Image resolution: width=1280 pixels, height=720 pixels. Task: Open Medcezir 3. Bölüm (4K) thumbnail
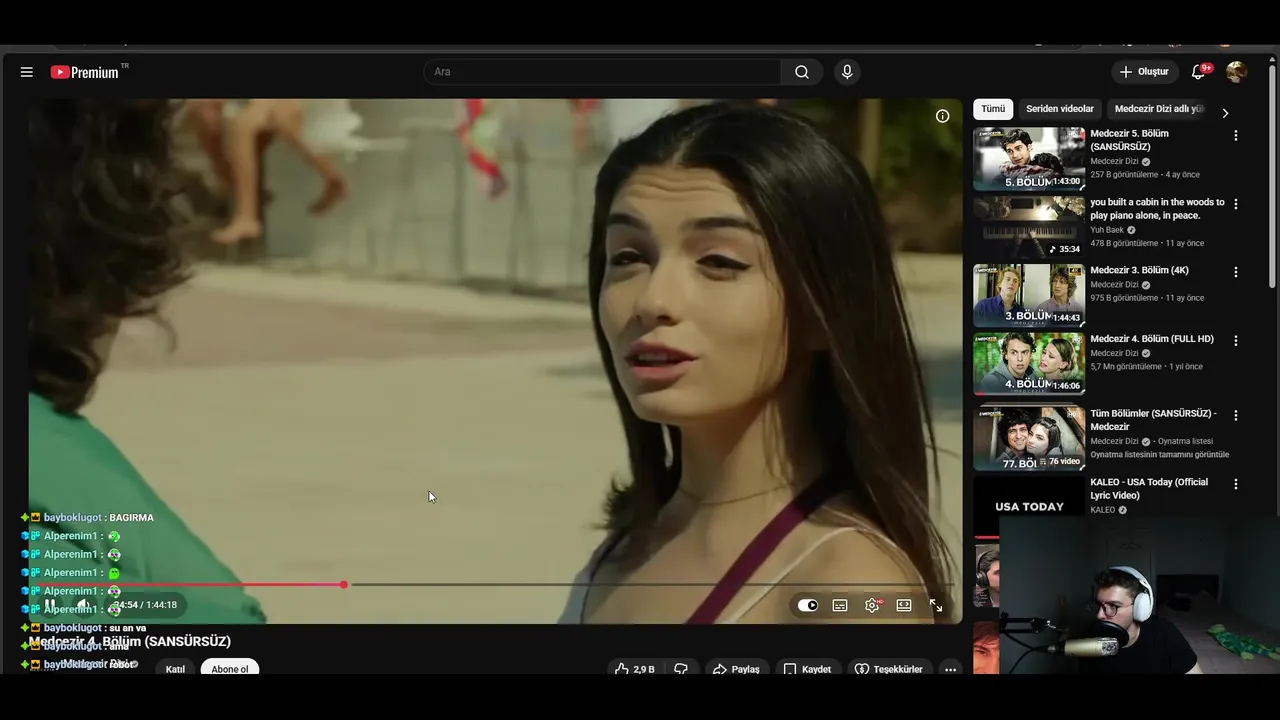point(1029,295)
